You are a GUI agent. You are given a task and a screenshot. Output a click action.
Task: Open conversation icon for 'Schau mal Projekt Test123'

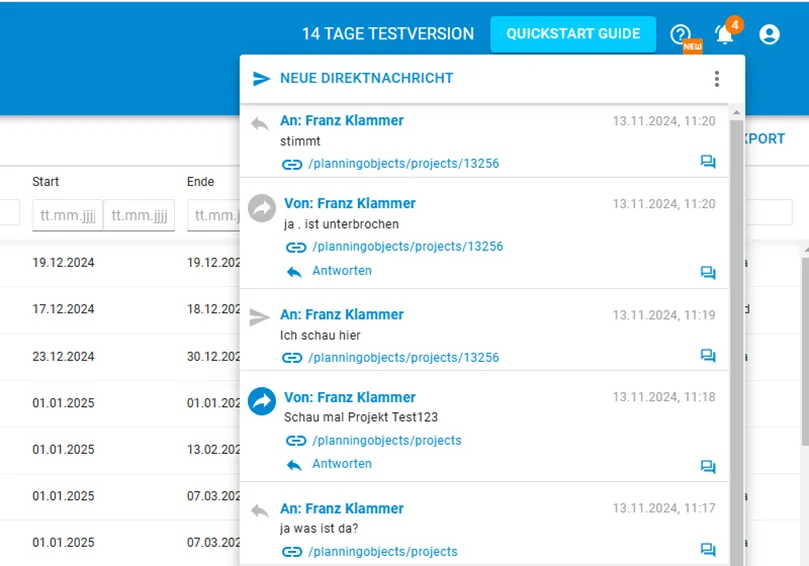(x=708, y=466)
